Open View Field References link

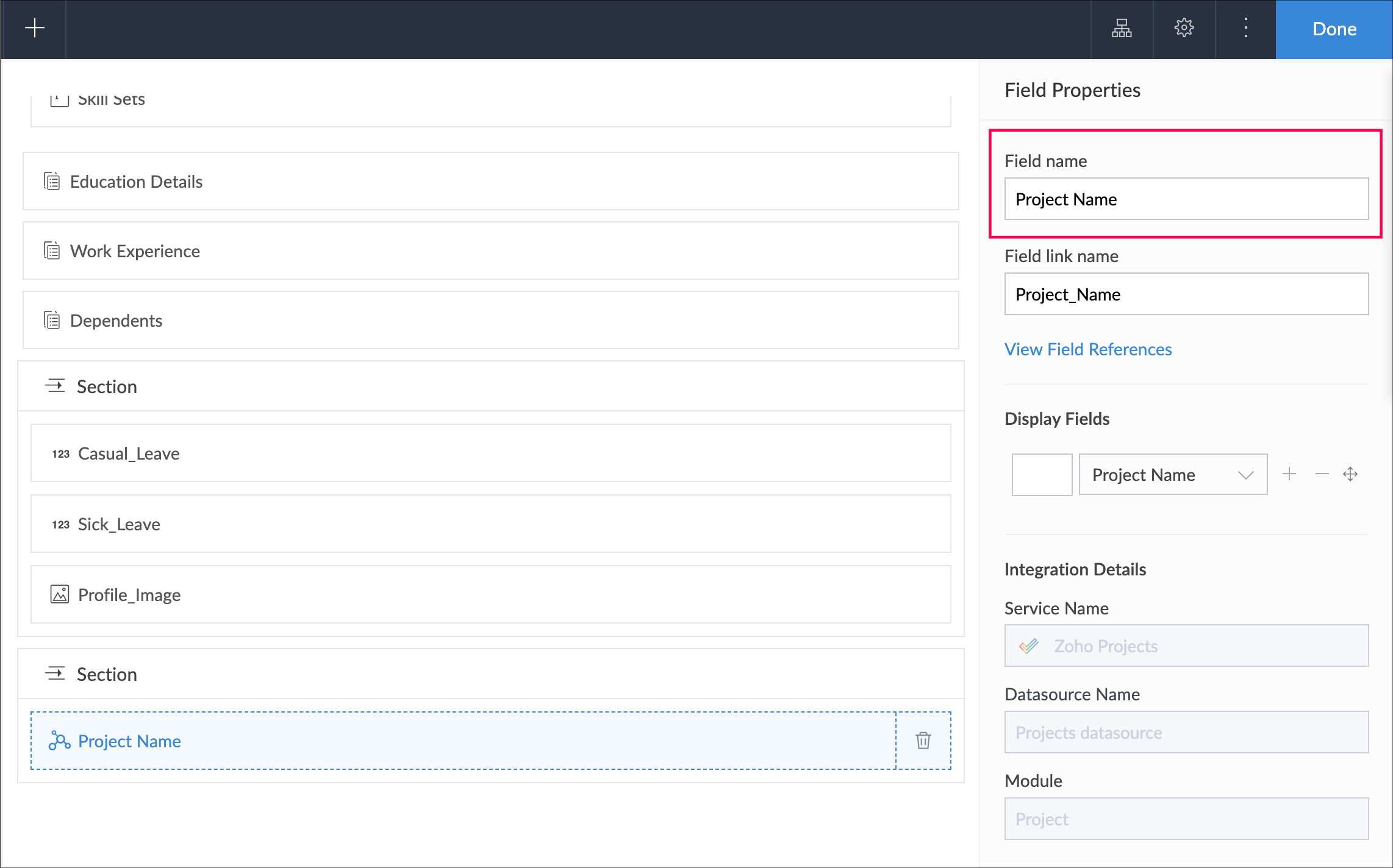[1087, 349]
